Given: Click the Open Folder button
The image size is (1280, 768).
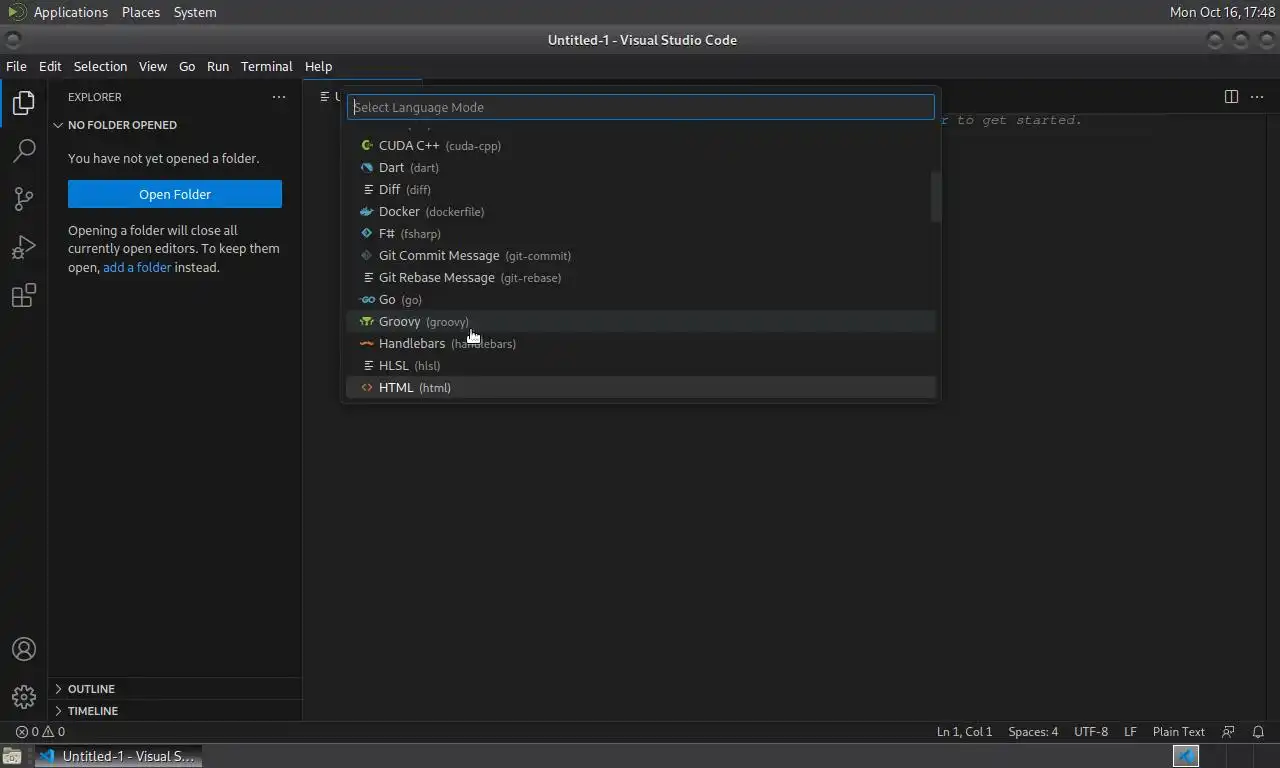Looking at the screenshot, I should [x=175, y=194].
